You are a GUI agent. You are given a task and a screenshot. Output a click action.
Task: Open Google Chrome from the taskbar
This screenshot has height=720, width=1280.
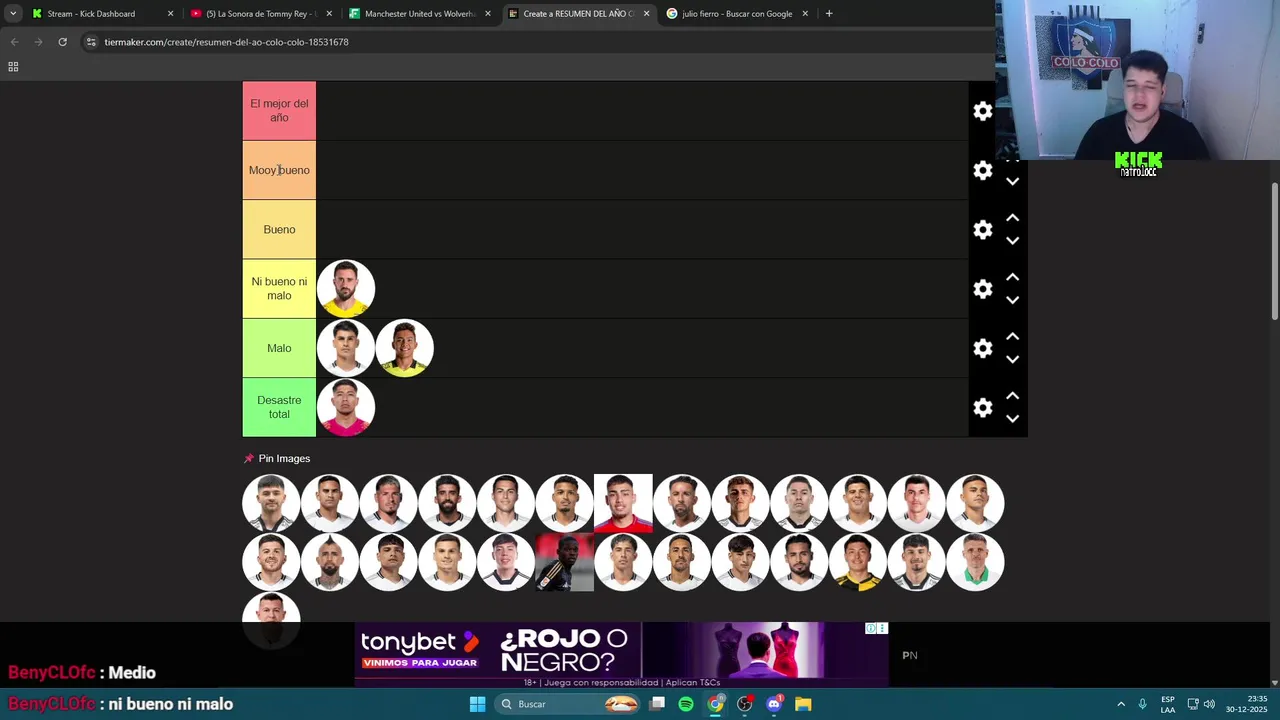715,704
